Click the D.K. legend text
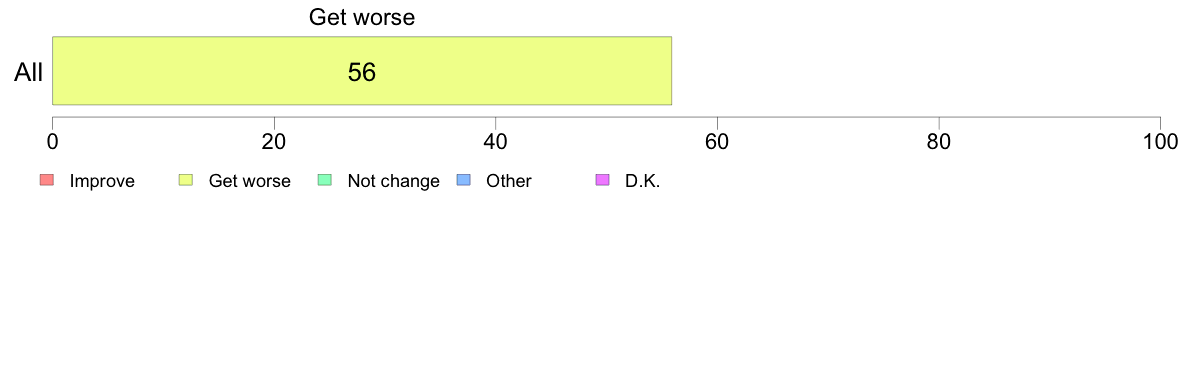This screenshot has width=1188, height=368. (x=643, y=181)
